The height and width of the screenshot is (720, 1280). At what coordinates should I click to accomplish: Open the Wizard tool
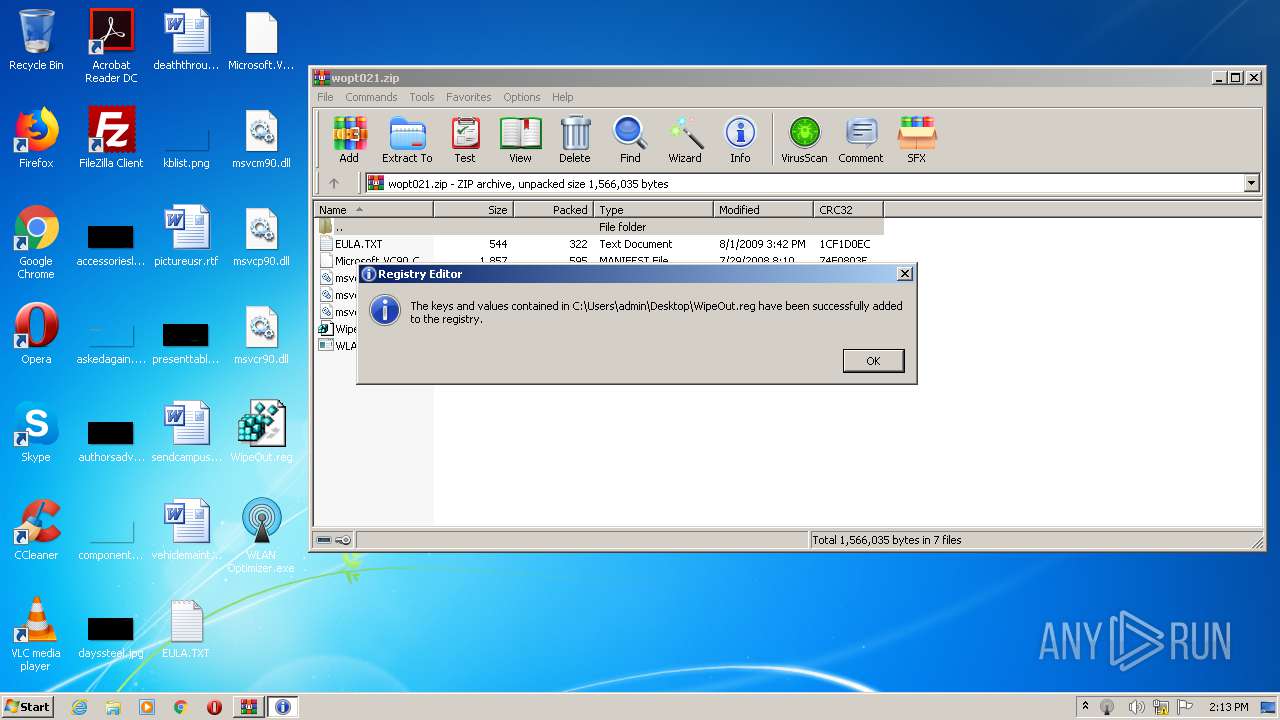coord(685,139)
